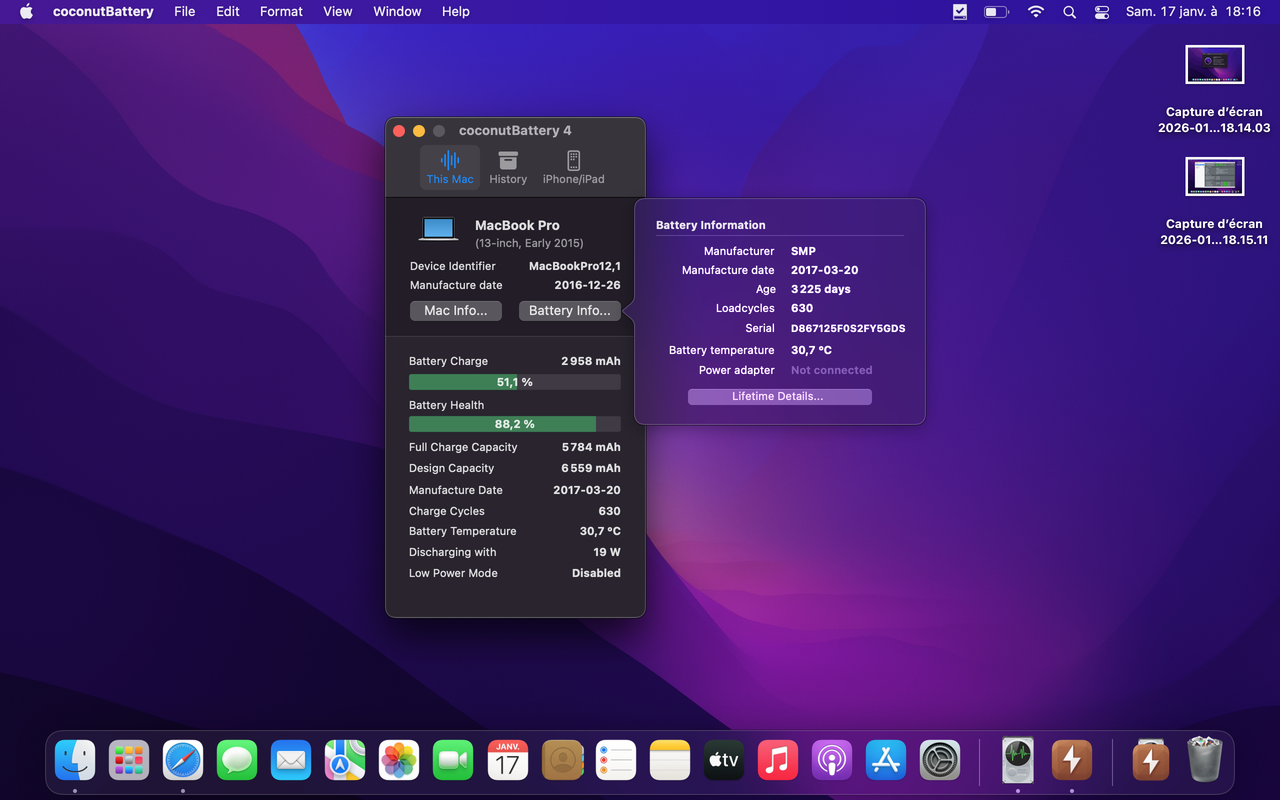Screen dimensions: 1280x800
Task: Launch Safari from the Dock
Action: point(183,760)
